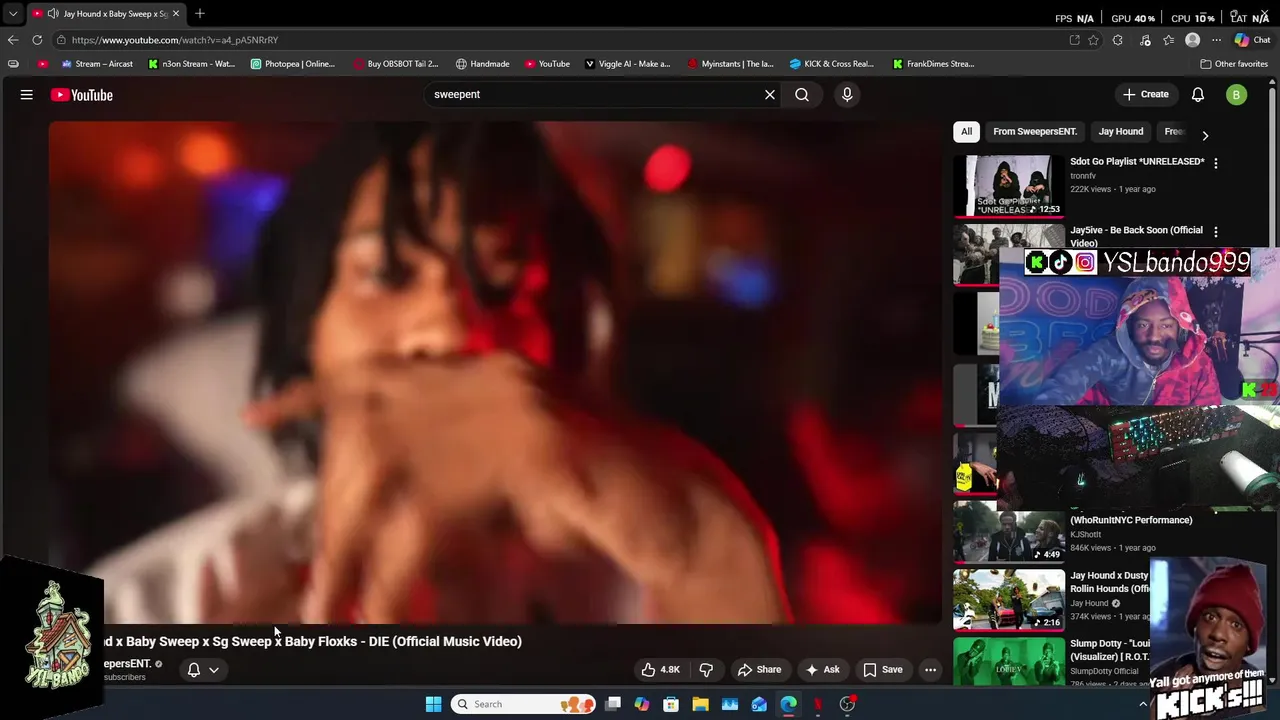1280x720 pixels.
Task: Open the Myinstants bookmark
Action: [730, 64]
